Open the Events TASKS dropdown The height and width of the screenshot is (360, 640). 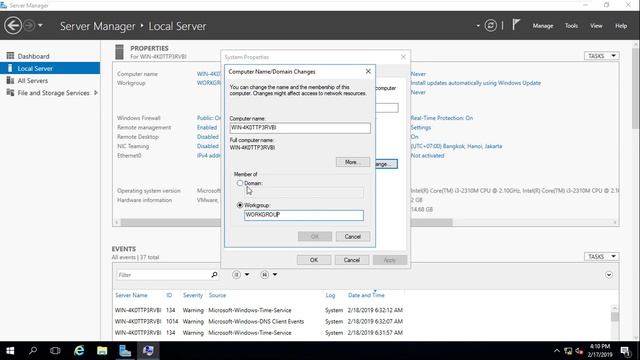pos(602,256)
